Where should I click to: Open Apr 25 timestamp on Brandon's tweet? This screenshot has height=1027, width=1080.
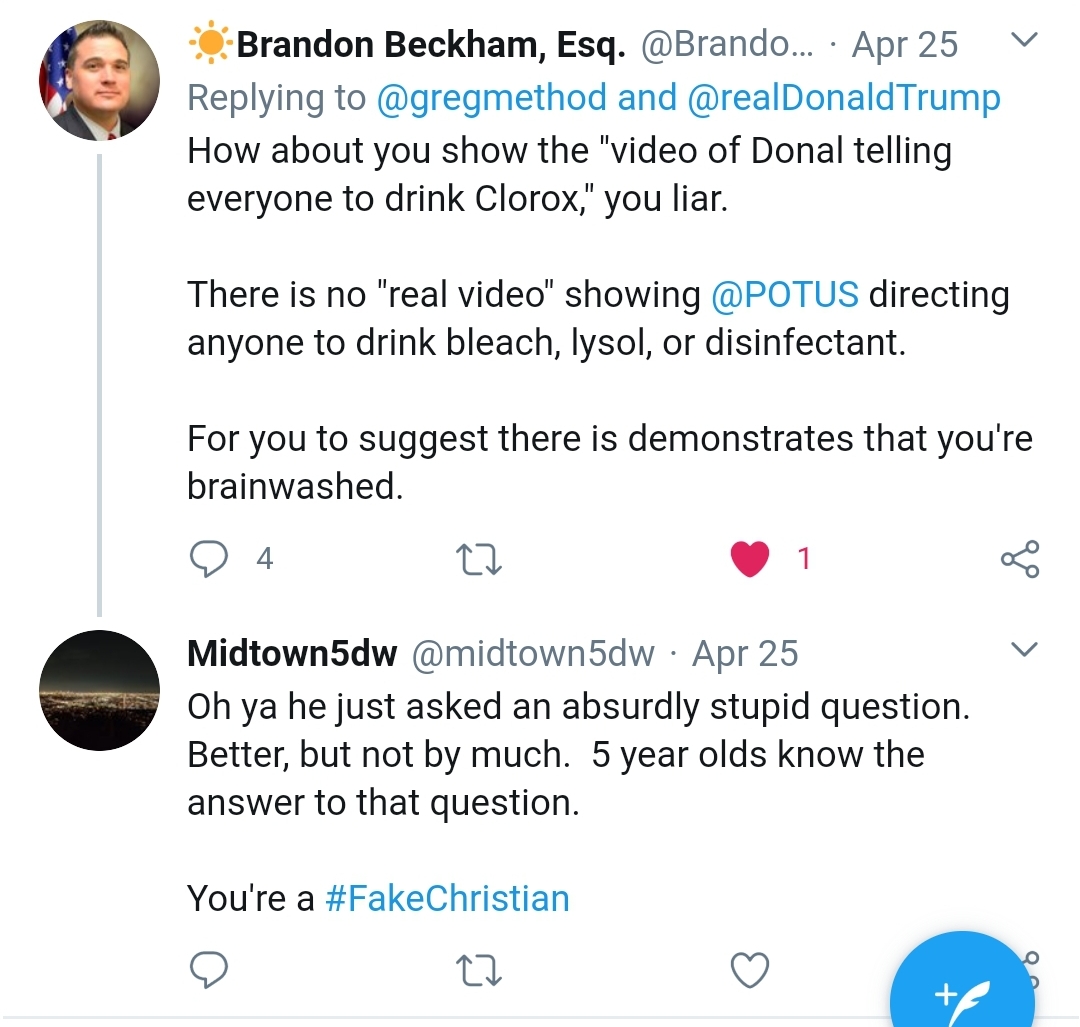904,45
